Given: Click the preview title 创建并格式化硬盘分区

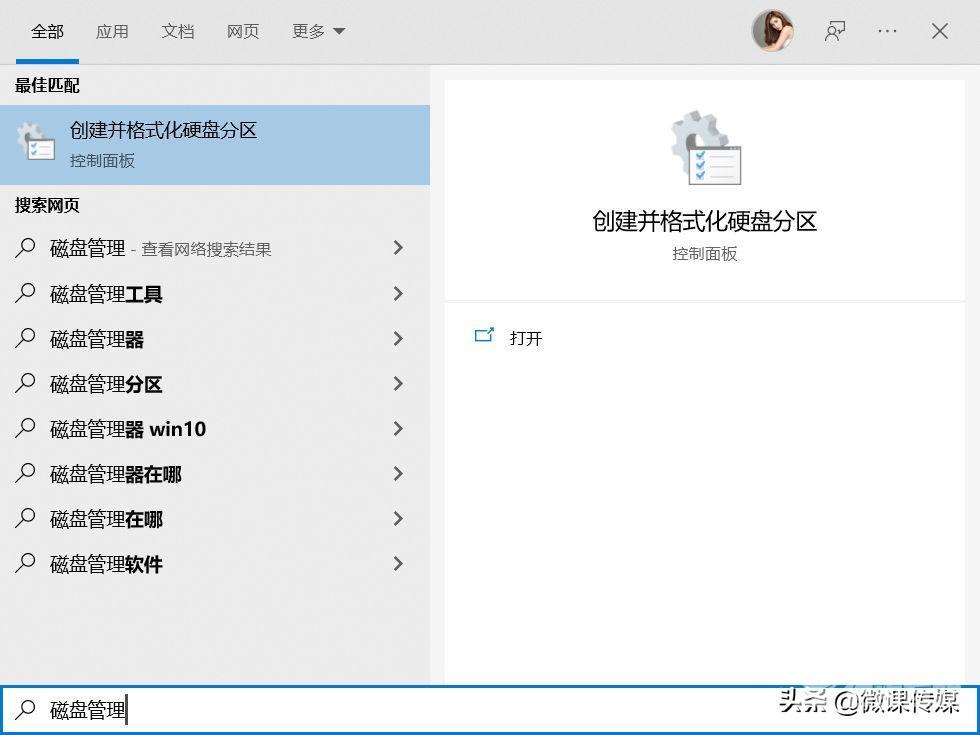Looking at the screenshot, I should (704, 221).
